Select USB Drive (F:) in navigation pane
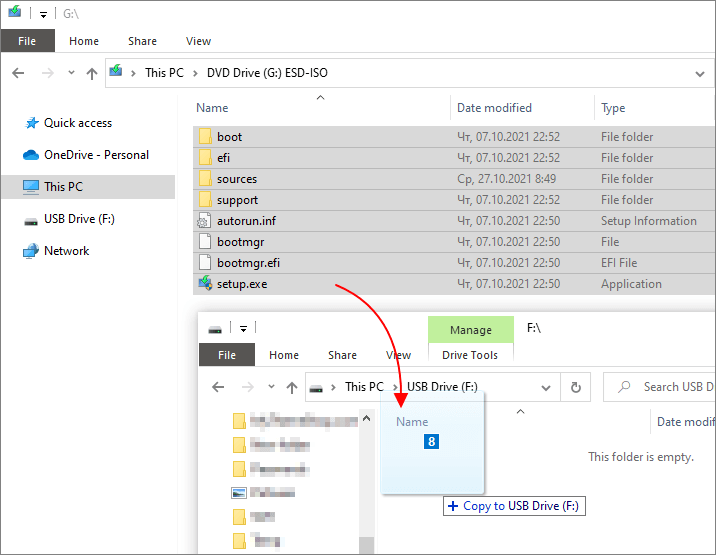This screenshot has height=555, width=716. pyautogui.click(x=79, y=219)
